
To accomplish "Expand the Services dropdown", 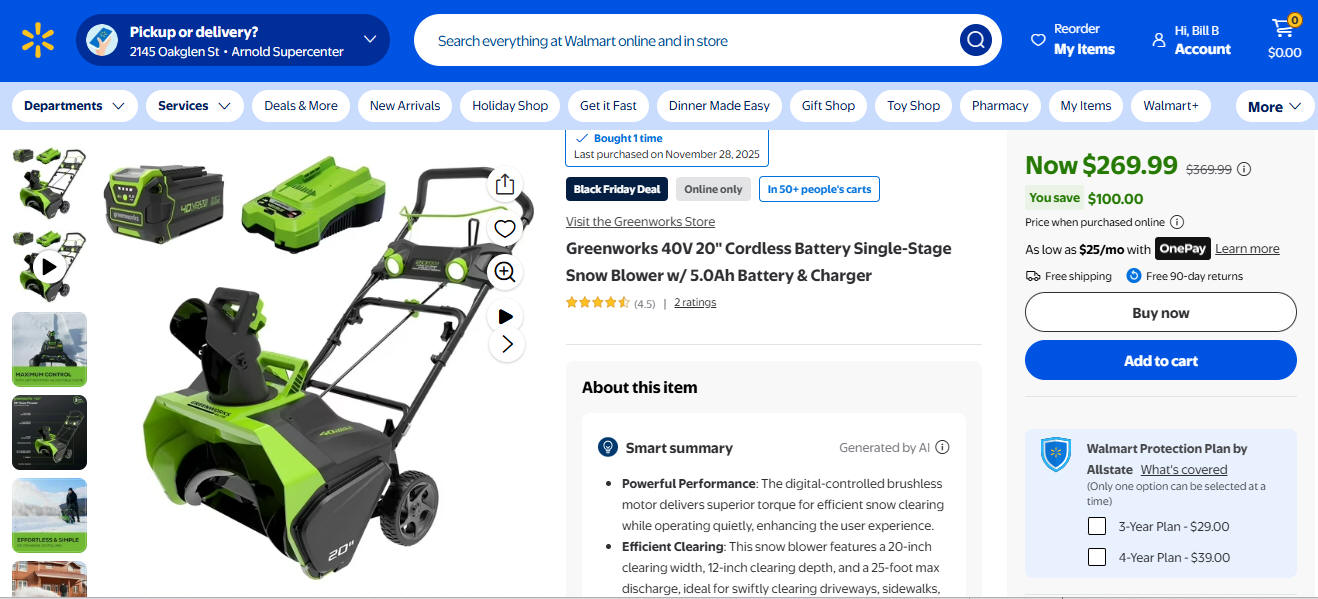I will coord(195,106).
